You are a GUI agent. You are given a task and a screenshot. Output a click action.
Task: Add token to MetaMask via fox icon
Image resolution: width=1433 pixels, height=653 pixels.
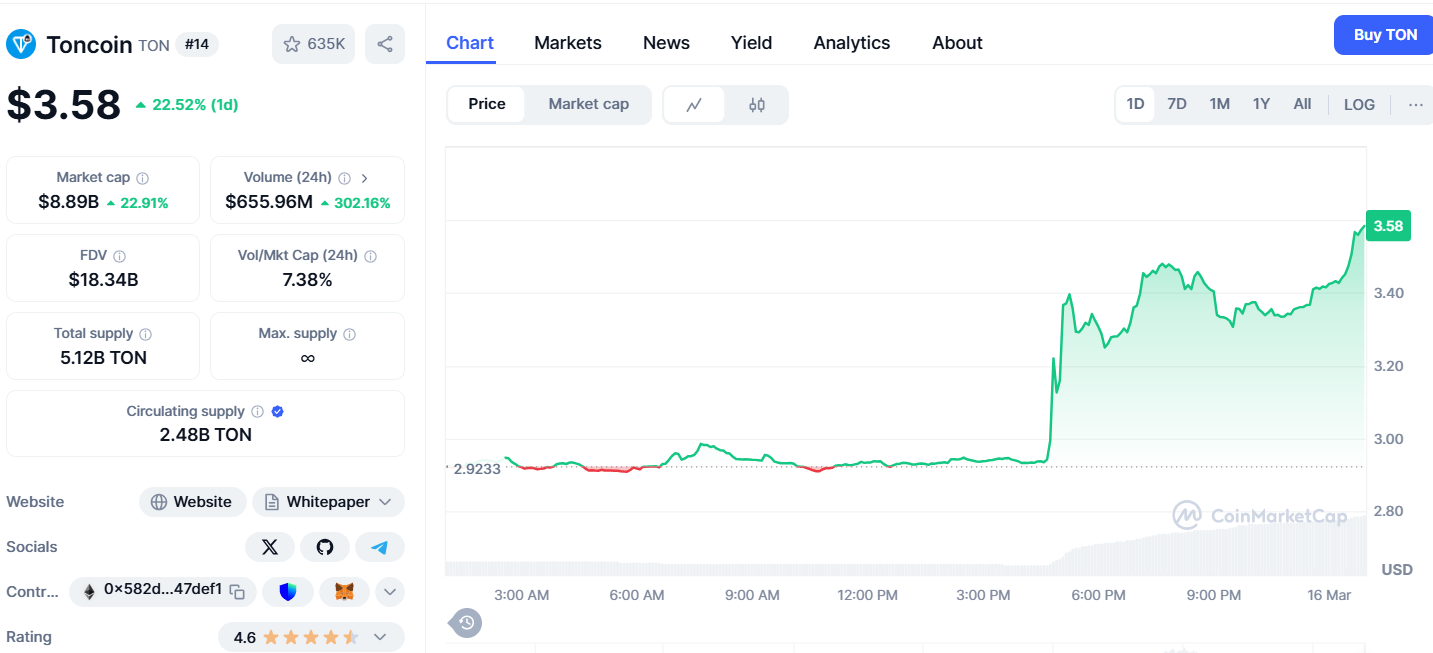[344, 592]
